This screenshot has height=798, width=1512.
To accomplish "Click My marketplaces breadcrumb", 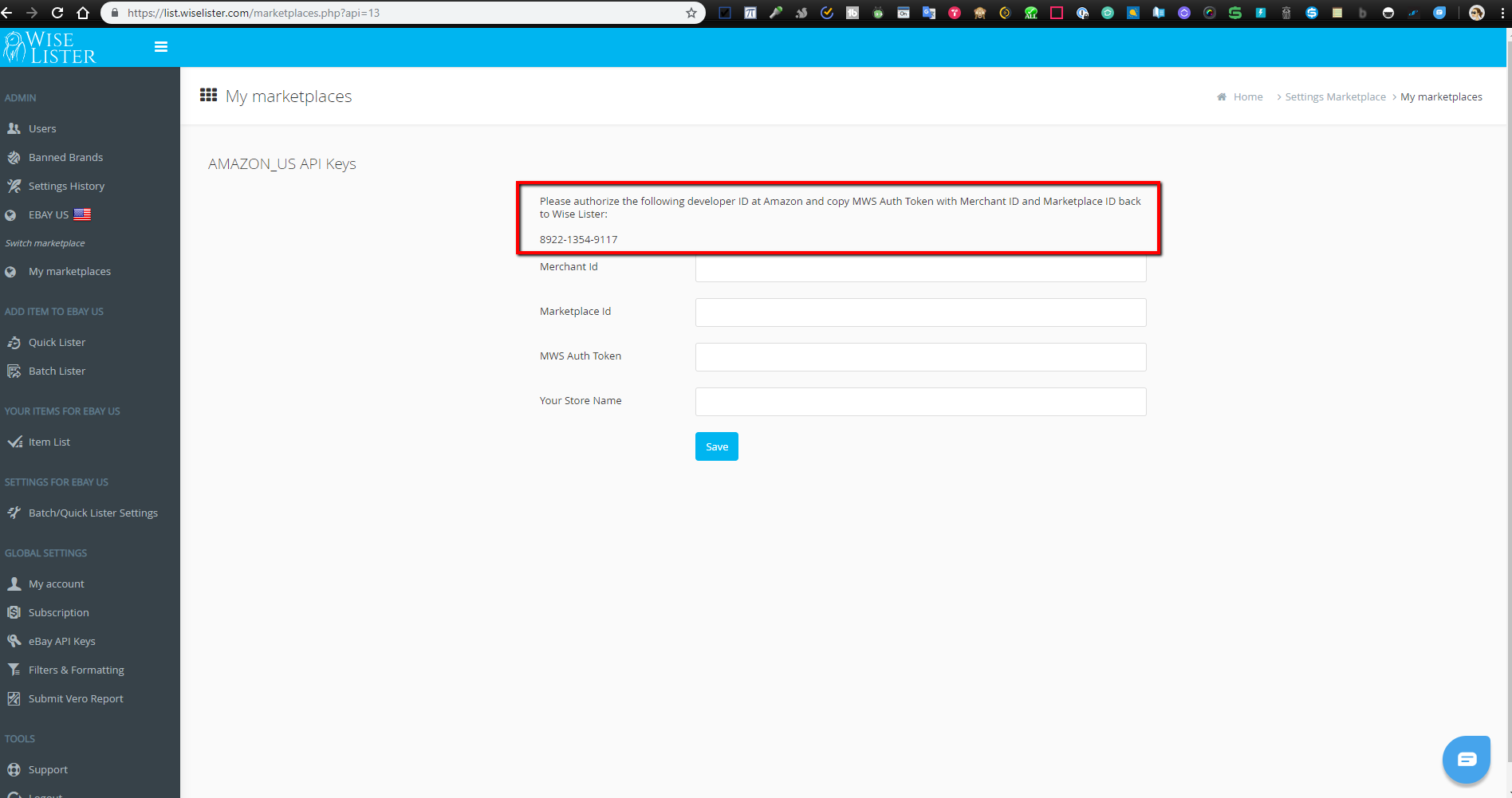I will pos(1441,96).
